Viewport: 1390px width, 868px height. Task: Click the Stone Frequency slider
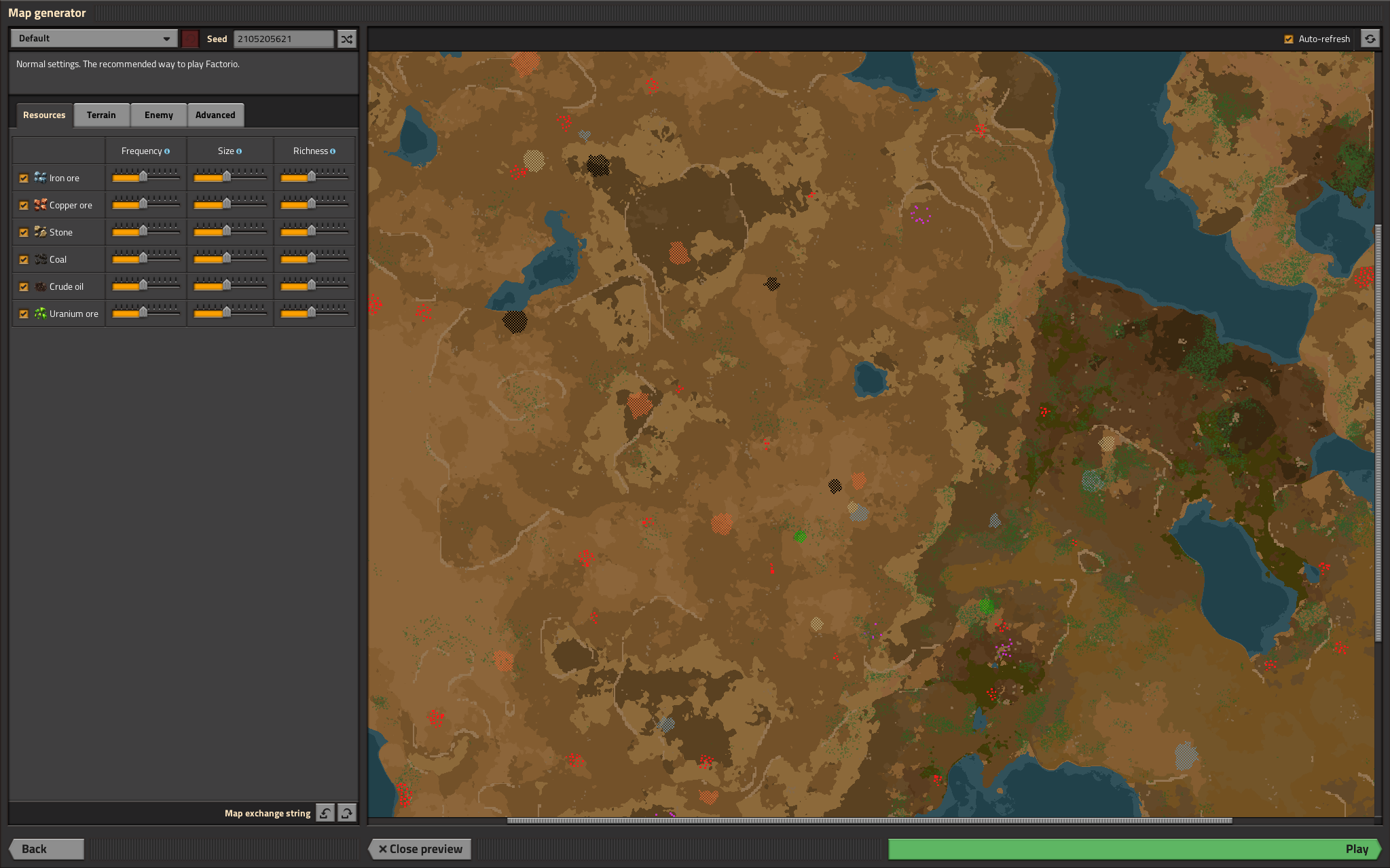click(x=146, y=231)
